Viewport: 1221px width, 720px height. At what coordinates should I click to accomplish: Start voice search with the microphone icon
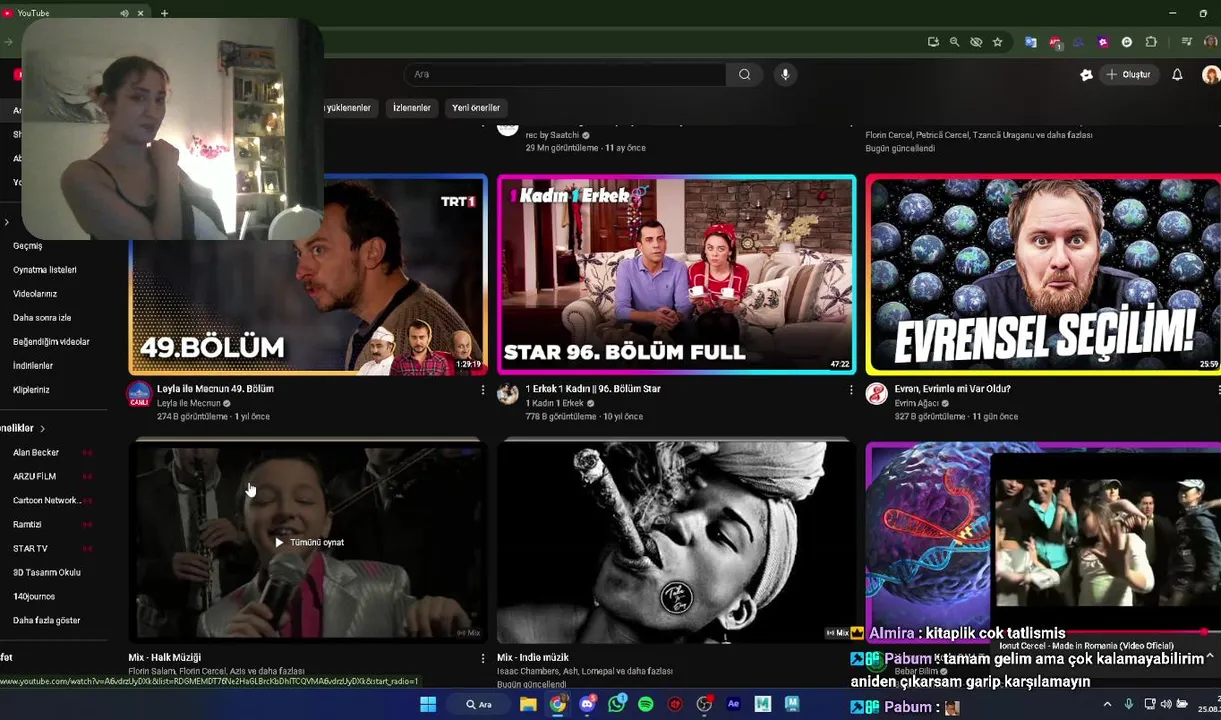785,74
